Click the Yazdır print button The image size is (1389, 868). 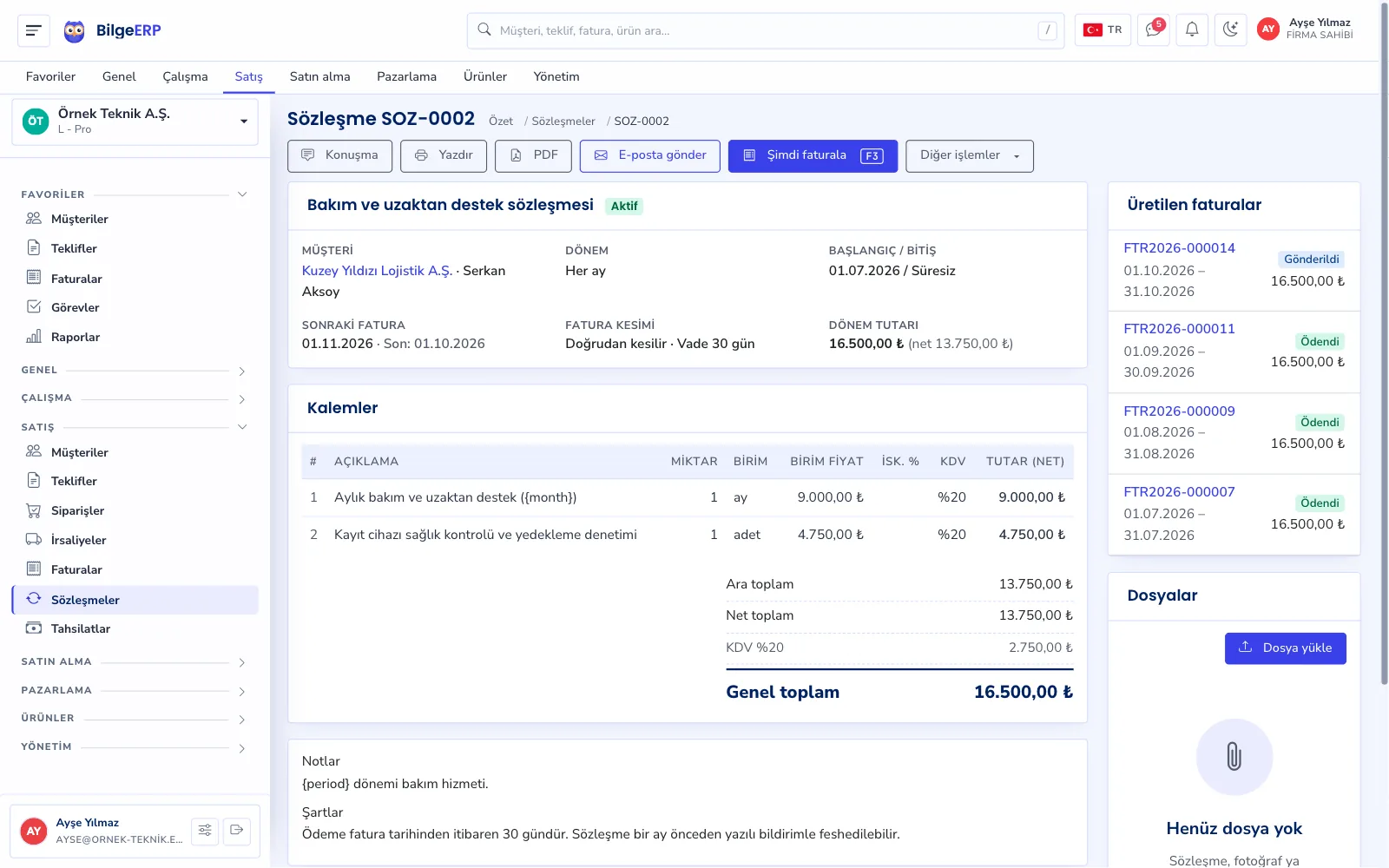pyautogui.click(x=444, y=156)
